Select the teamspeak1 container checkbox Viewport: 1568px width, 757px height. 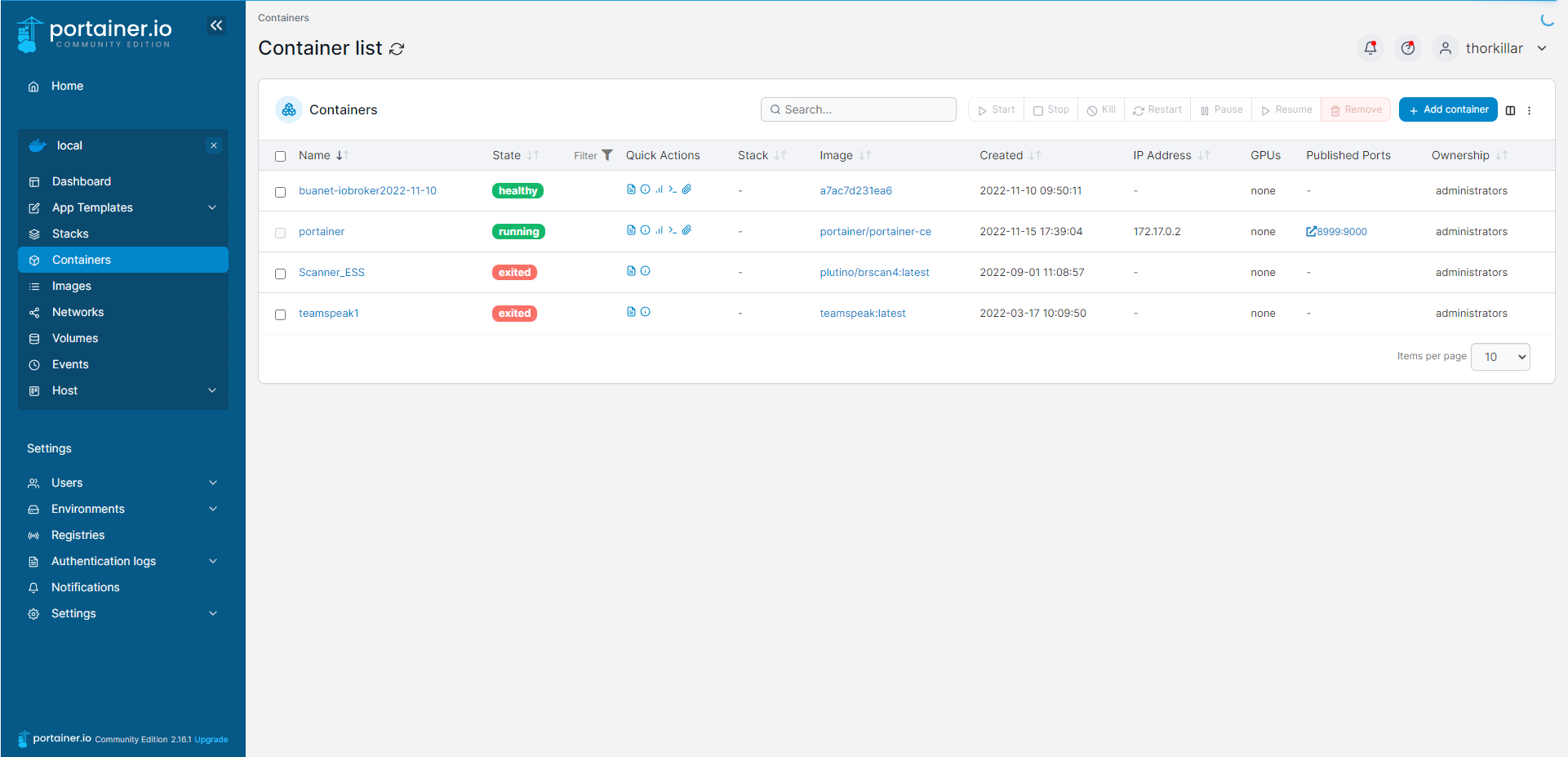tap(280, 314)
